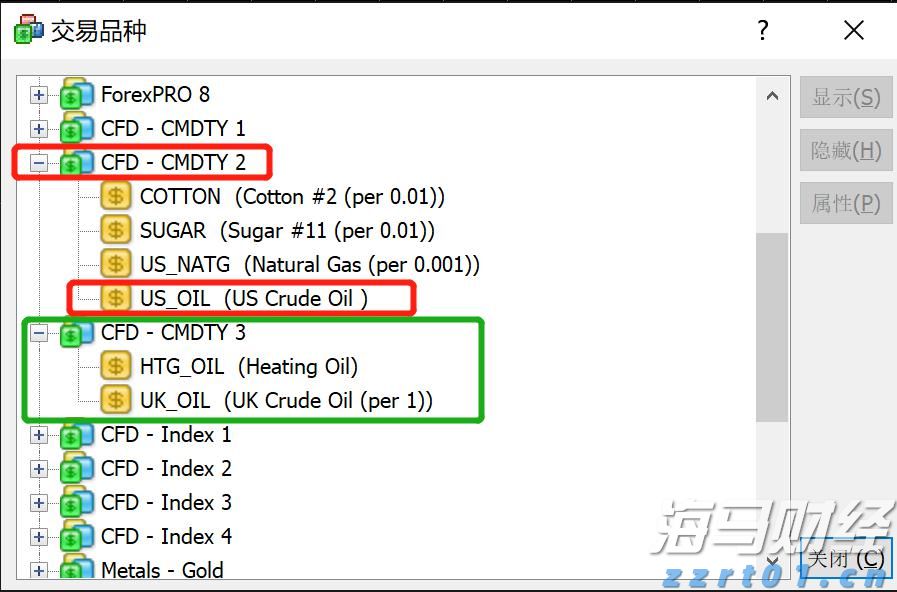
Task: Click the 关闭(C) close button
Action: (845, 559)
